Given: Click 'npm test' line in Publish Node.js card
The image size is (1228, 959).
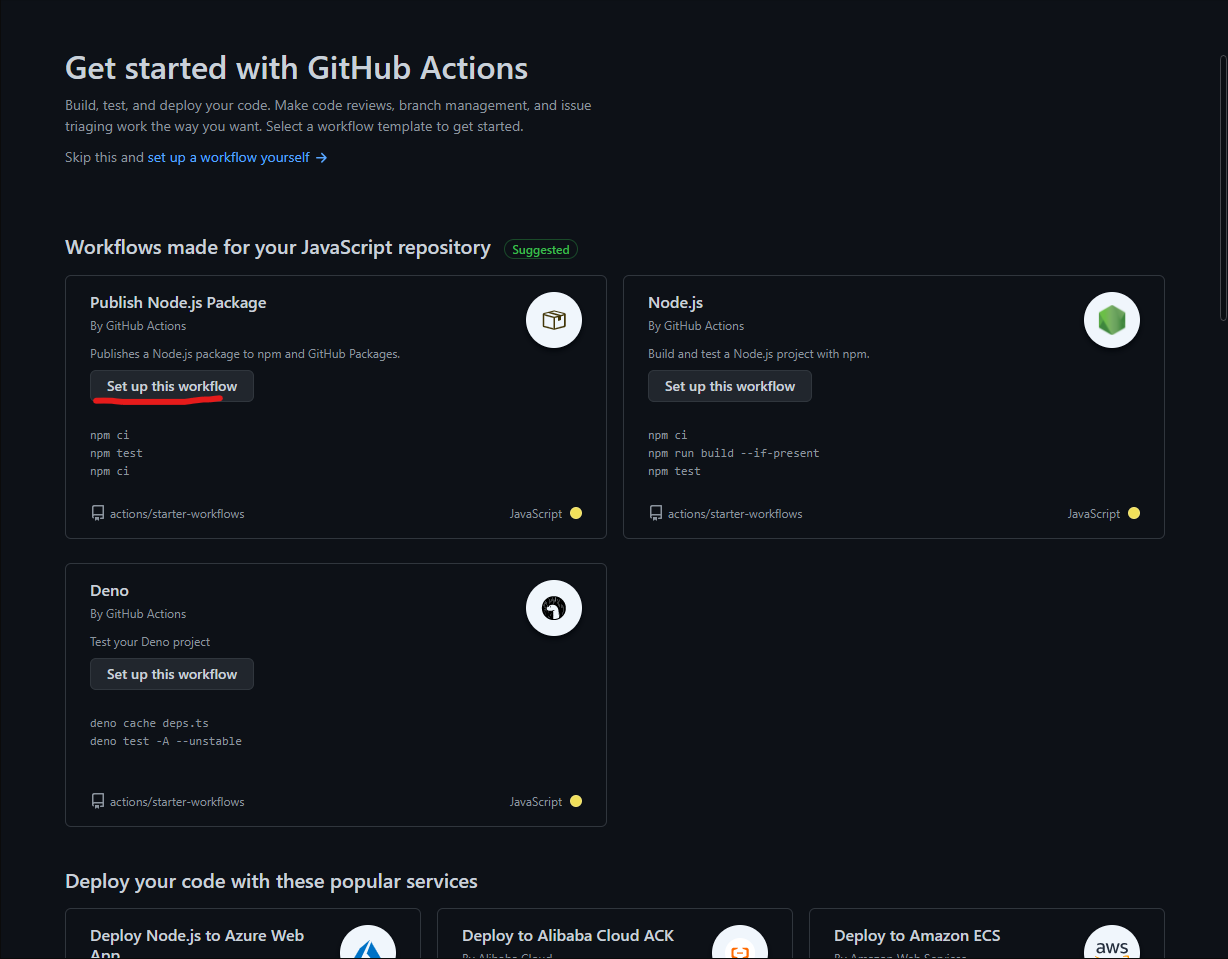Looking at the screenshot, I should (116, 453).
